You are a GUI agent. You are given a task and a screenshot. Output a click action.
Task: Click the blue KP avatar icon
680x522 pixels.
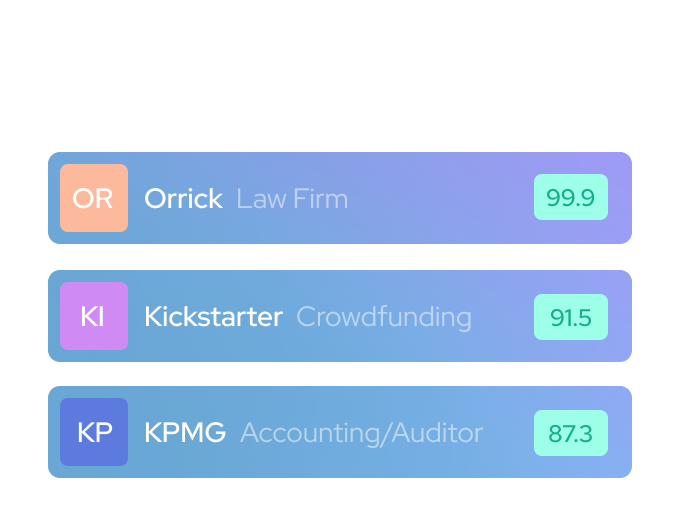click(94, 432)
